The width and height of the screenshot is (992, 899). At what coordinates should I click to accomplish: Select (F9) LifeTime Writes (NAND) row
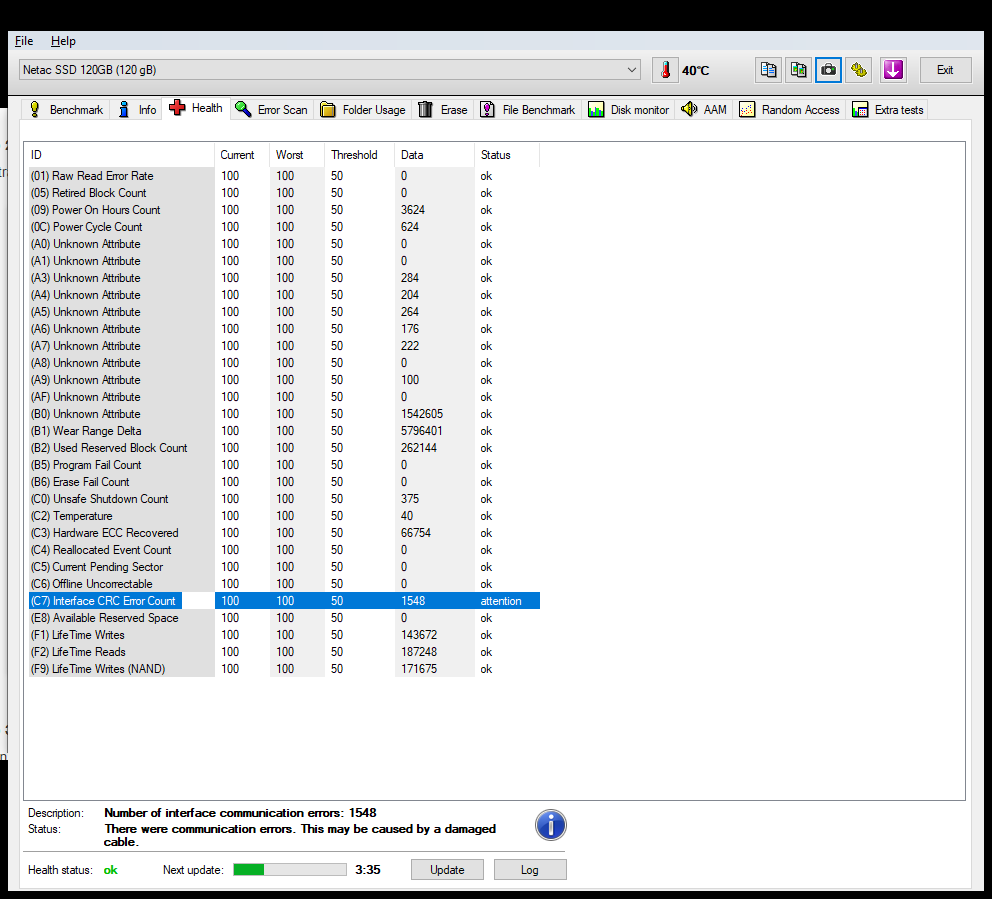(x=283, y=669)
